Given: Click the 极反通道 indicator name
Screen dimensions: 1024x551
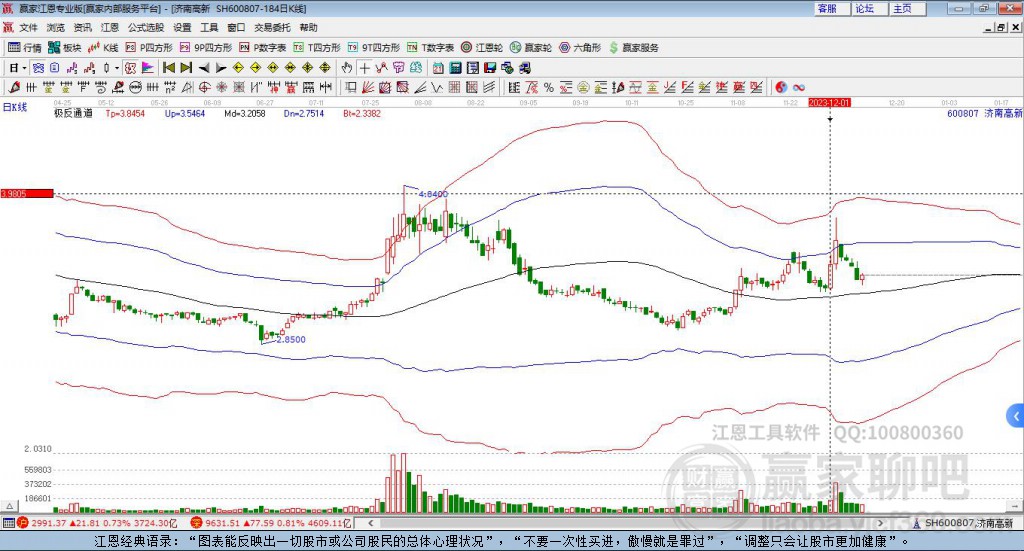Looking at the screenshot, I should click(x=73, y=113).
